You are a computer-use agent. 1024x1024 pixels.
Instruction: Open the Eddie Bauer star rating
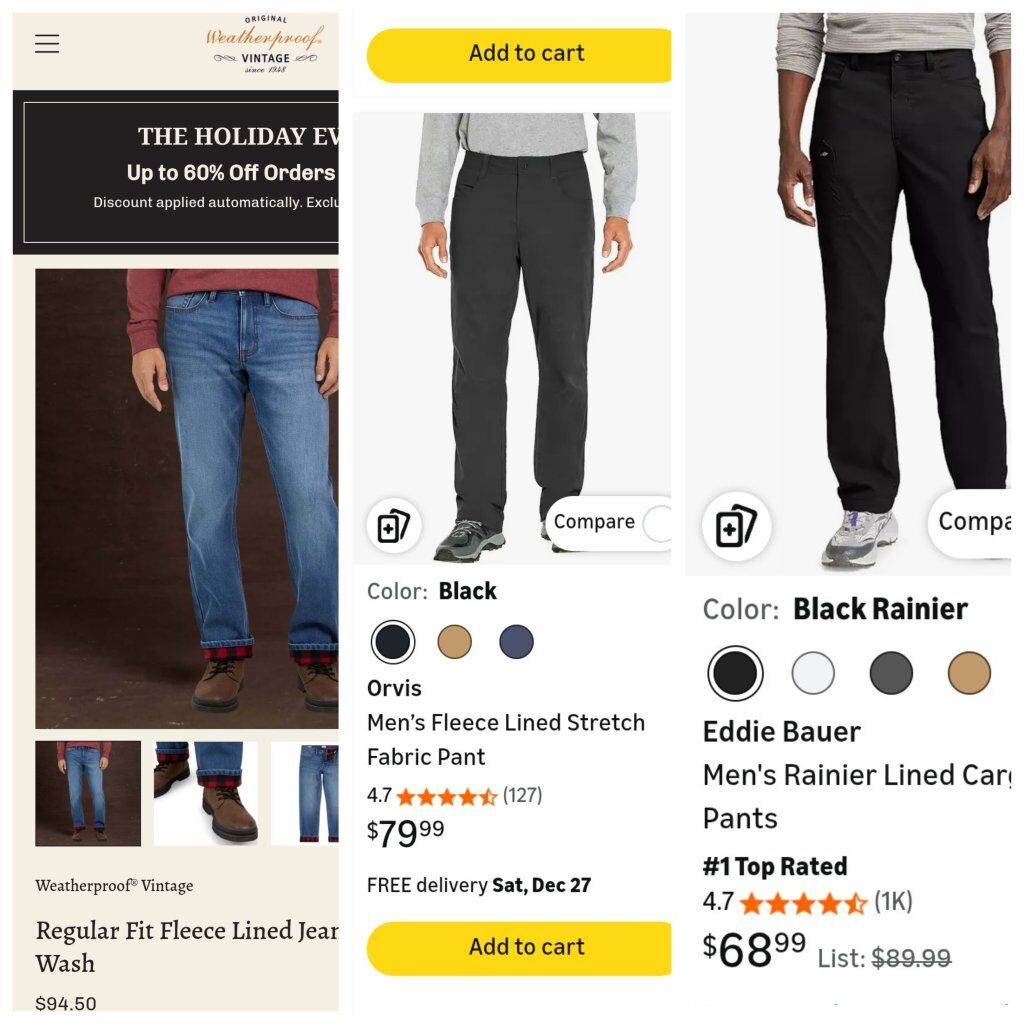coord(802,903)
